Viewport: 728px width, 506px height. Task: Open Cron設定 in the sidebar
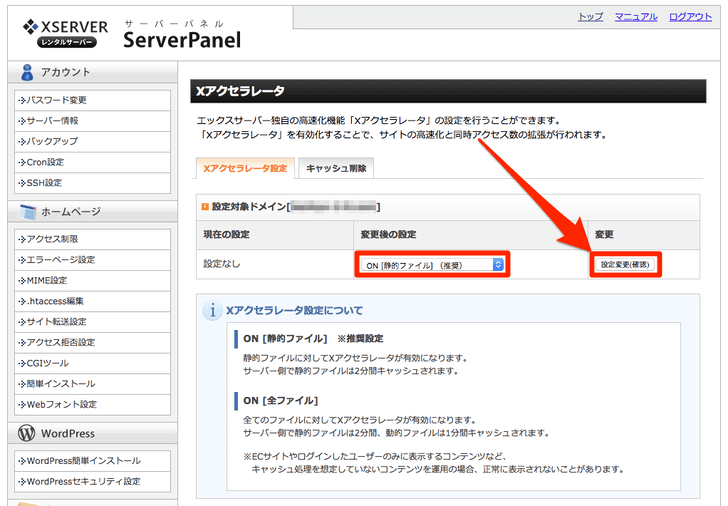tap(92, 162)
